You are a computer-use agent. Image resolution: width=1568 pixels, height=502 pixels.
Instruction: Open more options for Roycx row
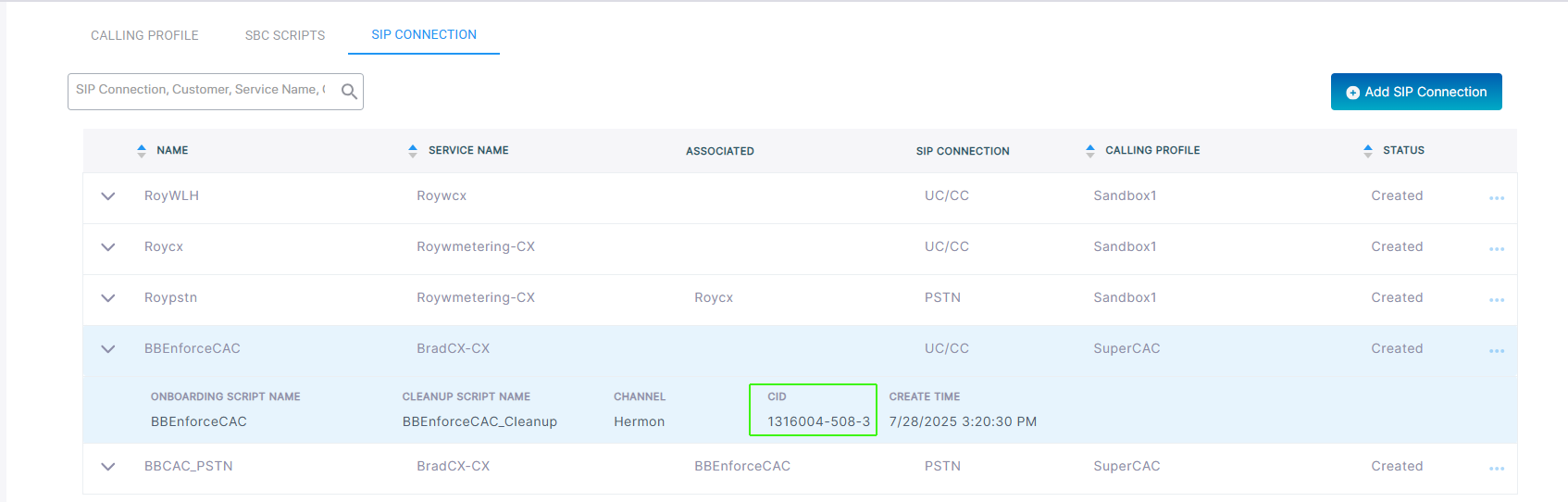[1496, 249]
